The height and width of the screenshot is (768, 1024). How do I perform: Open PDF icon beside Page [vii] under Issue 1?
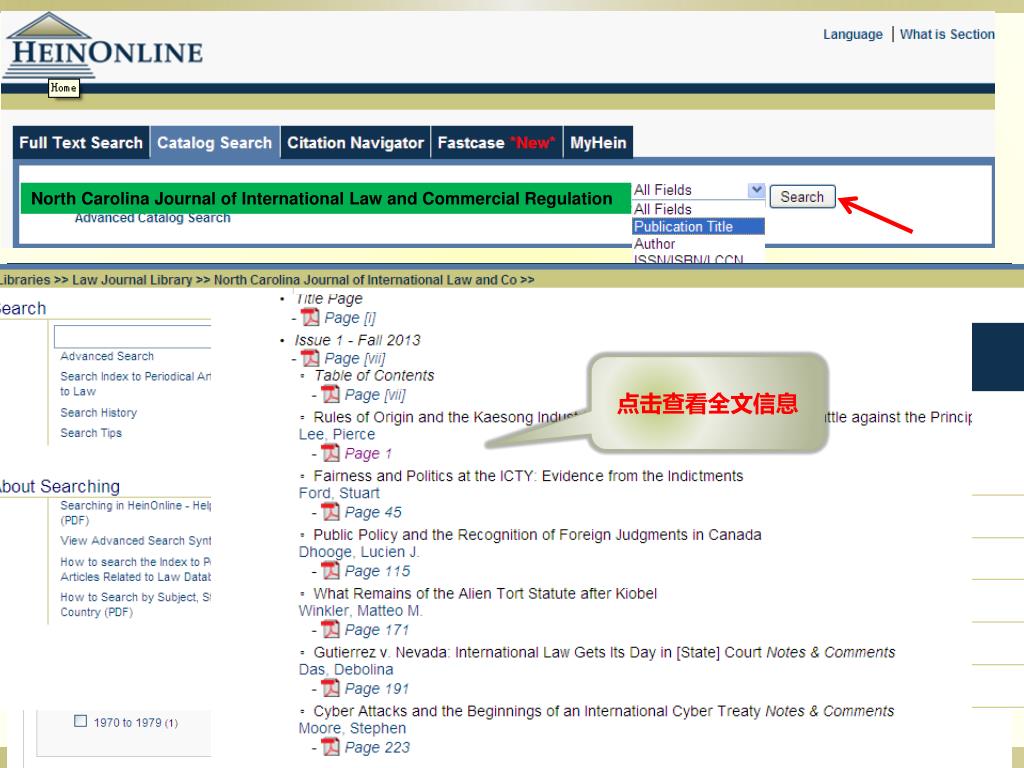[310, 358]
